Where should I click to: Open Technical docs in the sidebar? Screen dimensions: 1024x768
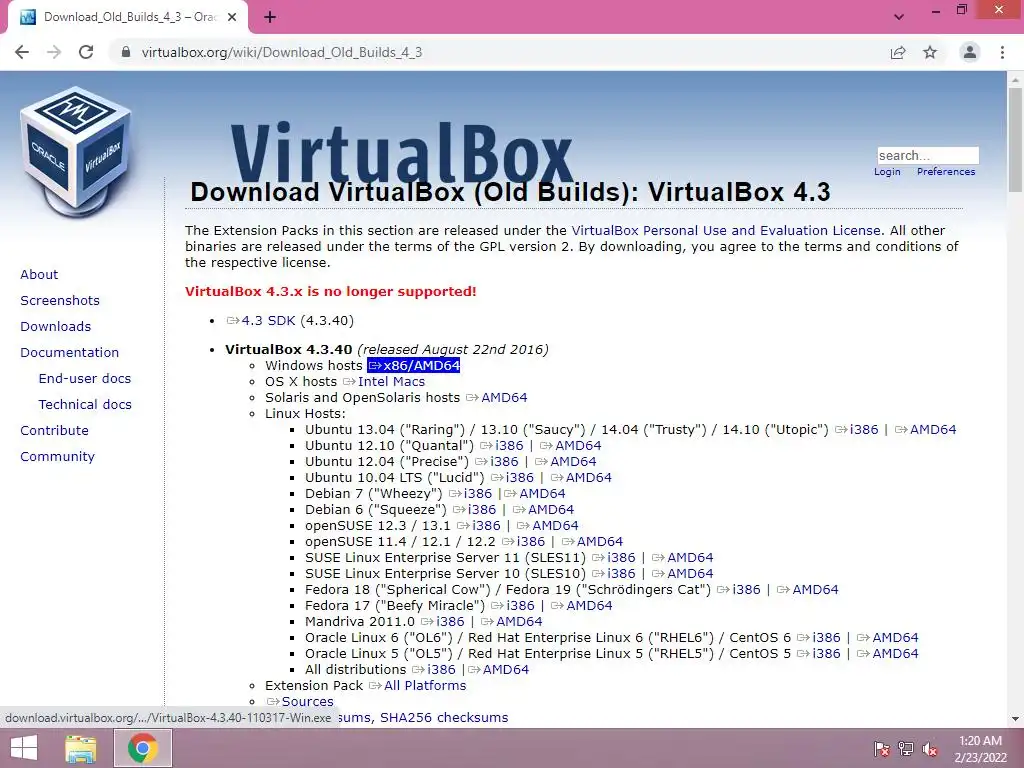tap(85, 405)
